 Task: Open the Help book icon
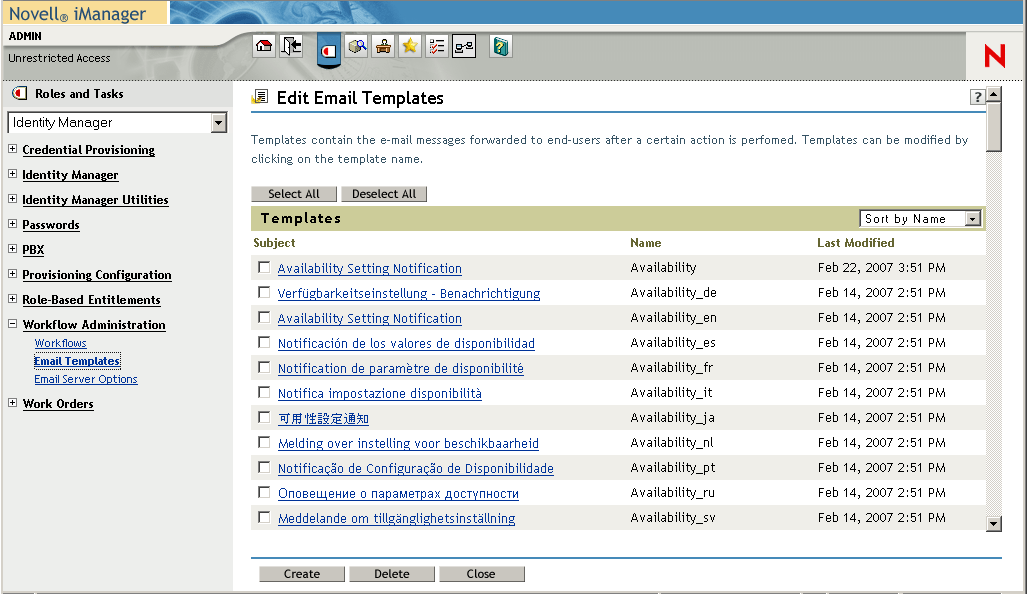500,46
